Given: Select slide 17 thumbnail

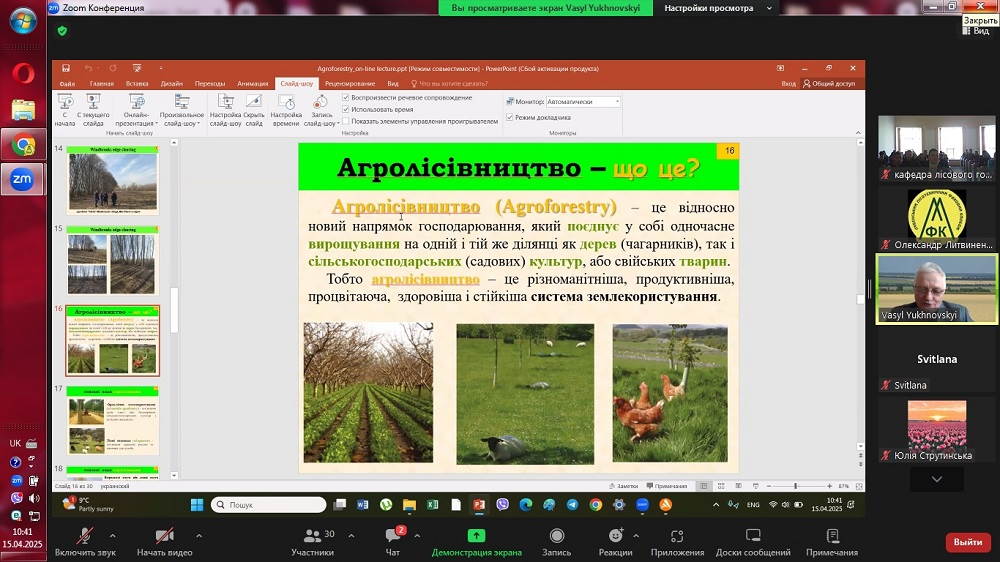Looking at the screenshot, I should [x=113, y=420].
